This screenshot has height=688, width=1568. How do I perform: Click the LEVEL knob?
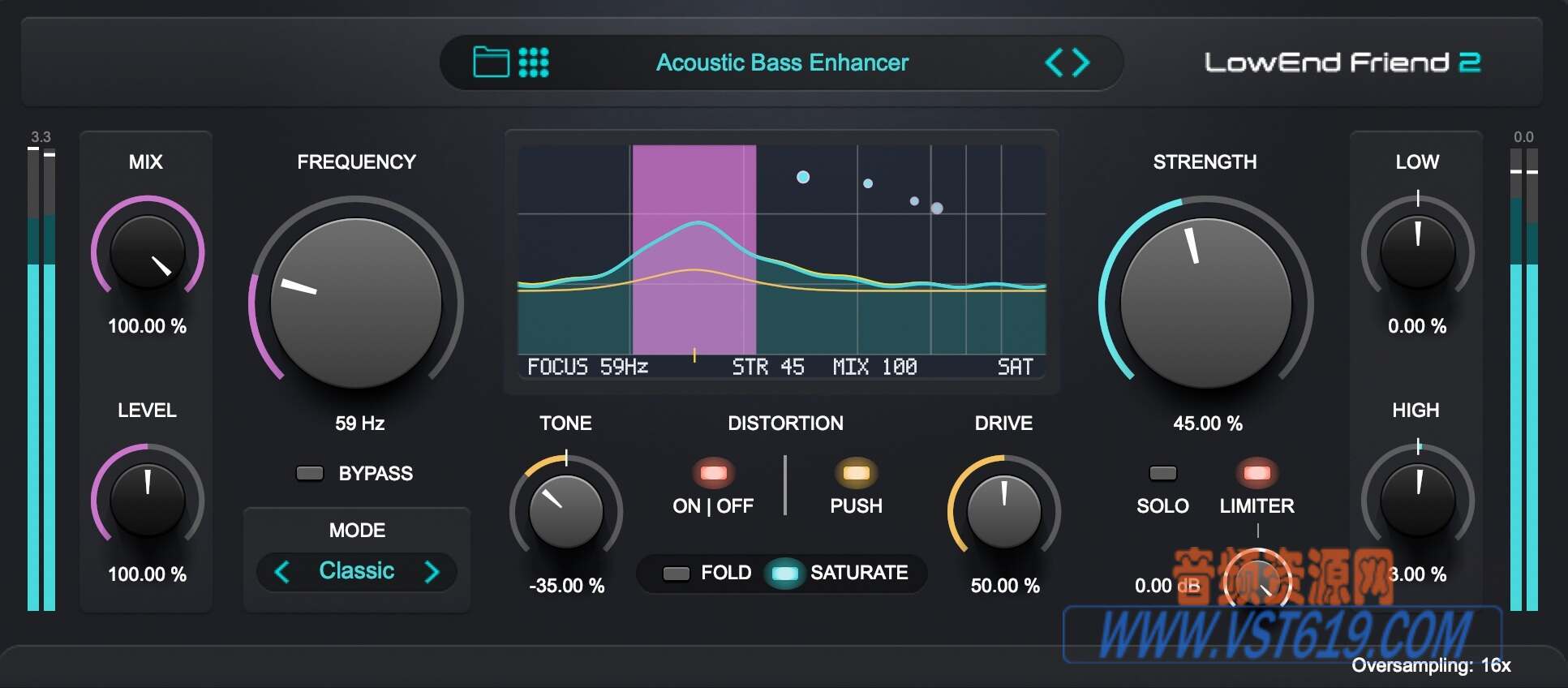(147, 500)
